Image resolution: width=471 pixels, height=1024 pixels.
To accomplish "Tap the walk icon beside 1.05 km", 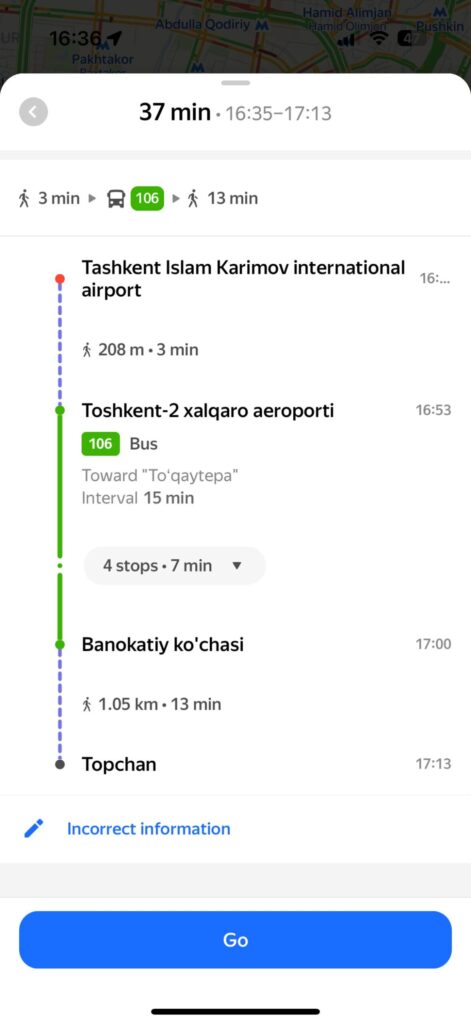I will pyautogui.click(x=87, y=704).
